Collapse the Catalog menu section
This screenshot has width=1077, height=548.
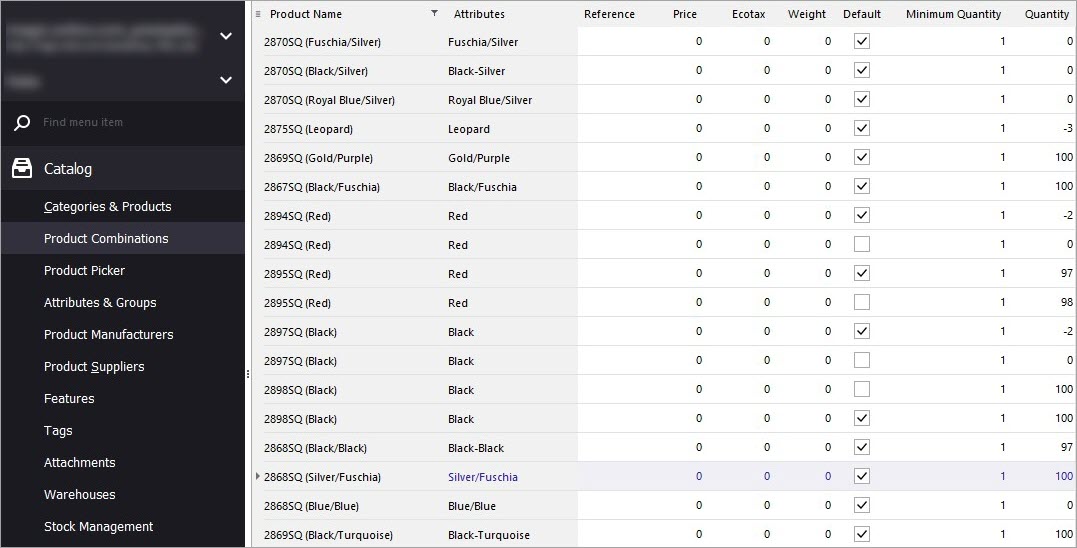[x=122, y=168]
